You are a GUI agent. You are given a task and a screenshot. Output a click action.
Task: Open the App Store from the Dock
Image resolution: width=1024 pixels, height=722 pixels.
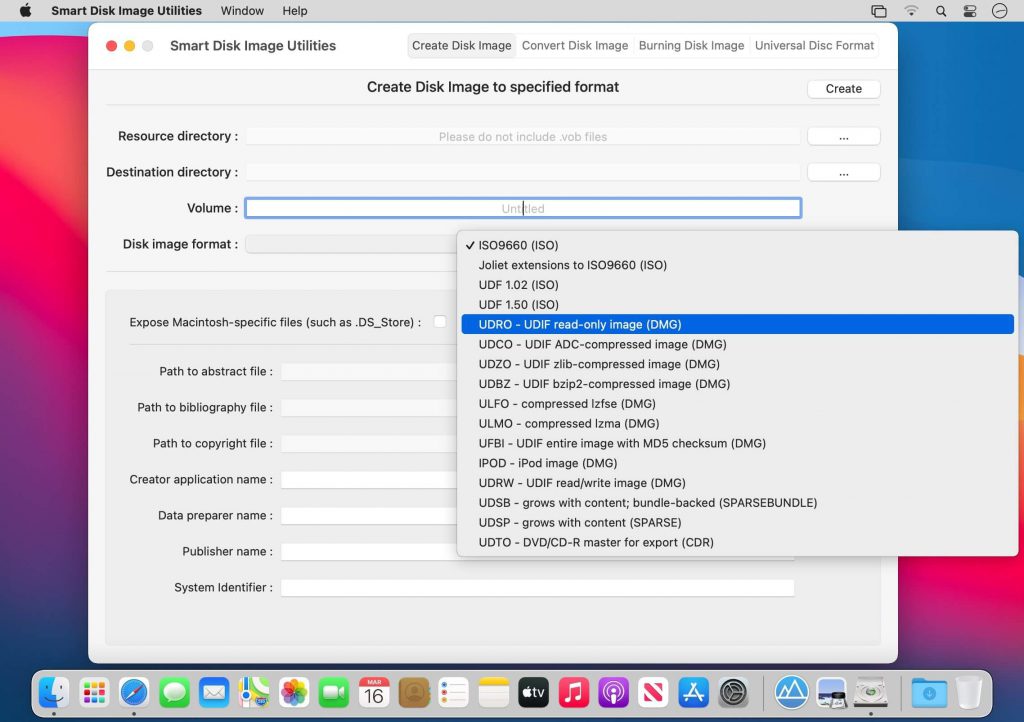(x=693, y=691)
